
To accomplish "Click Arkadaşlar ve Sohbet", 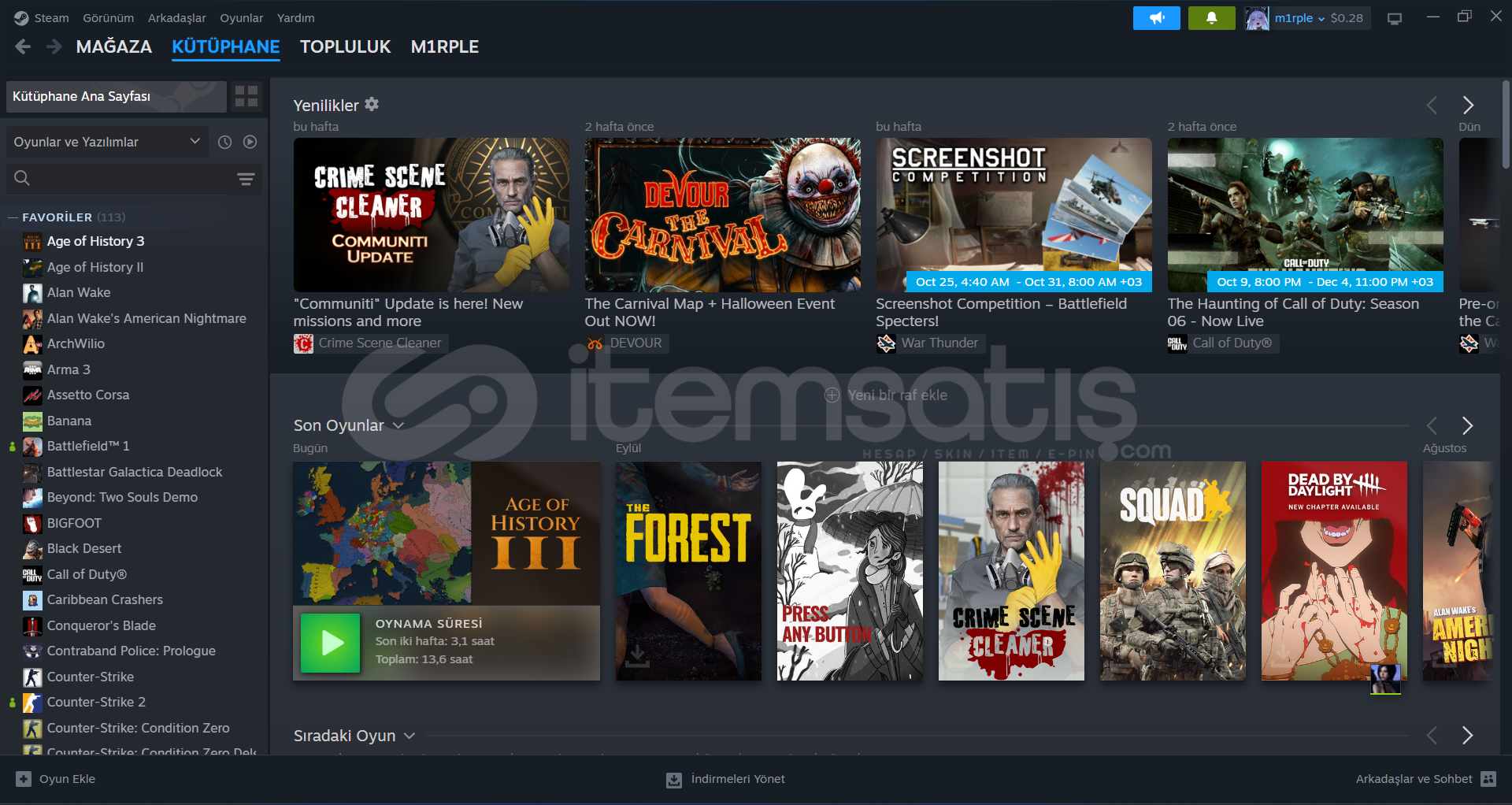I will pyautogui.click(x=1414, y=779).
